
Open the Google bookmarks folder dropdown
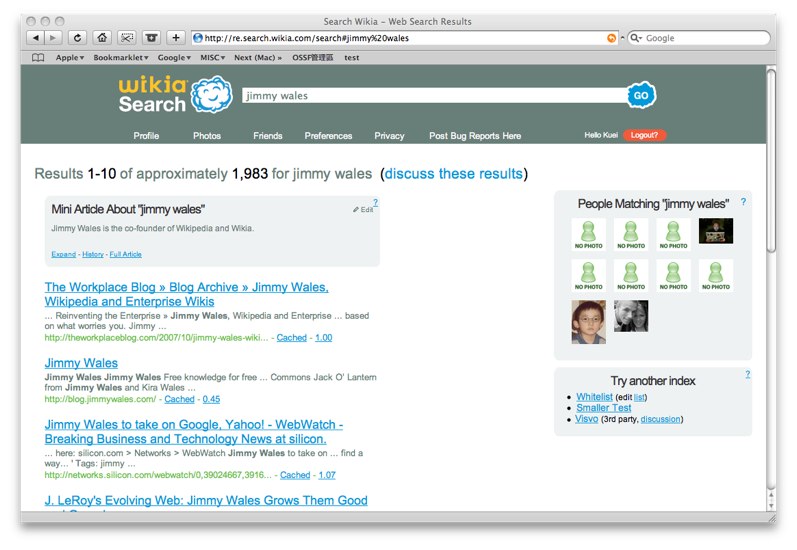pos(174,57)
